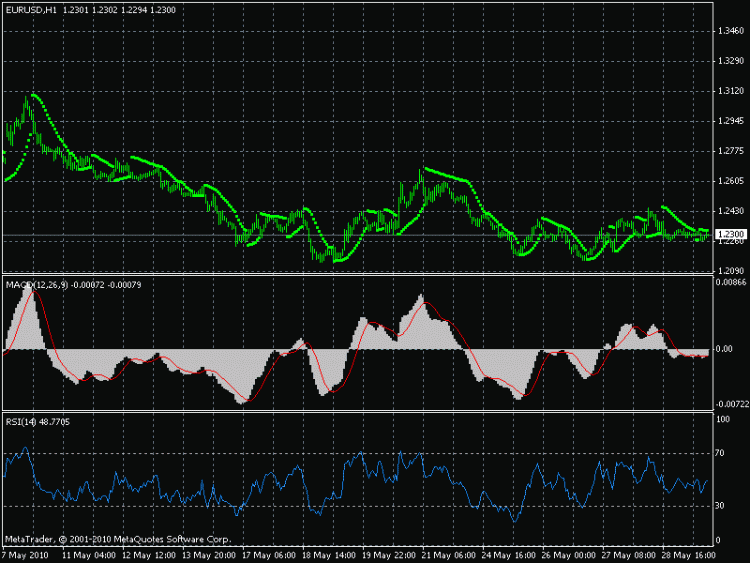The image size is (750, 563).
Task: Click the 28 May 16:00 time label
Action: click(689, 555)
